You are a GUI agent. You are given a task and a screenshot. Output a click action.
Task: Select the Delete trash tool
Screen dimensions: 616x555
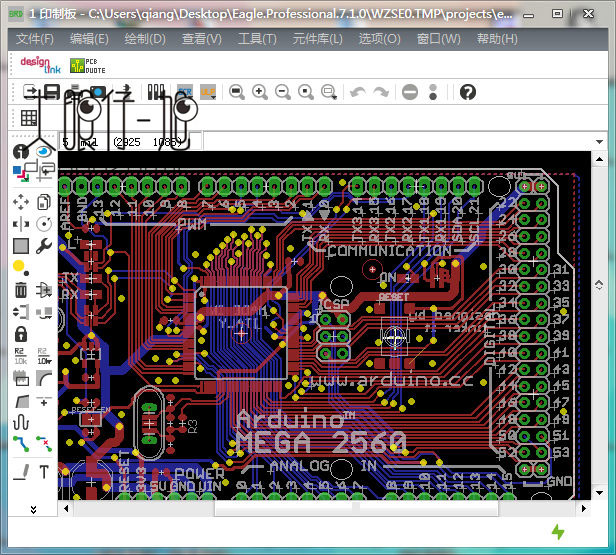click(x=21, y=291)
